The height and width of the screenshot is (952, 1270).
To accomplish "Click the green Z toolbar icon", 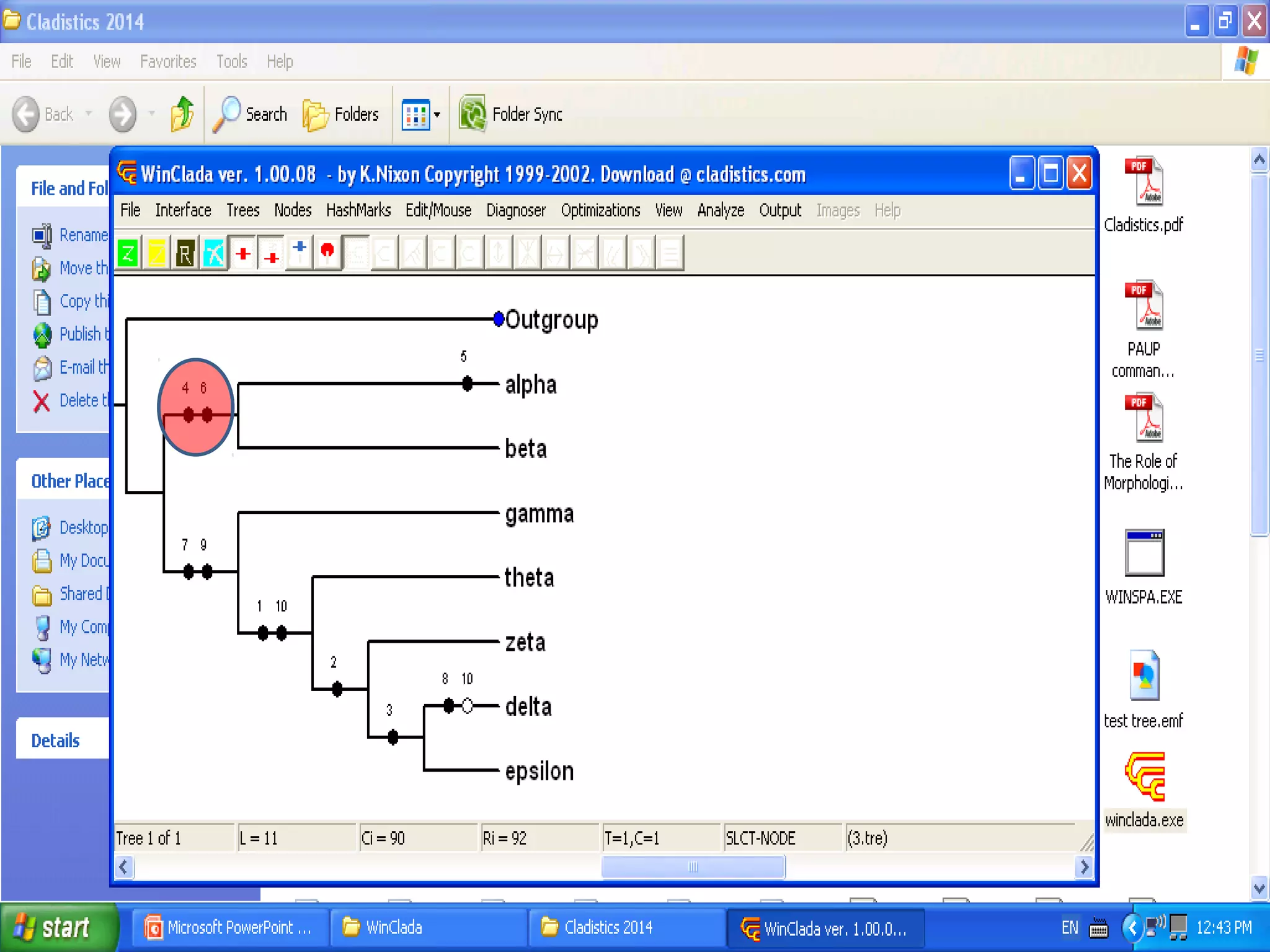I will (x=128, y=253).
